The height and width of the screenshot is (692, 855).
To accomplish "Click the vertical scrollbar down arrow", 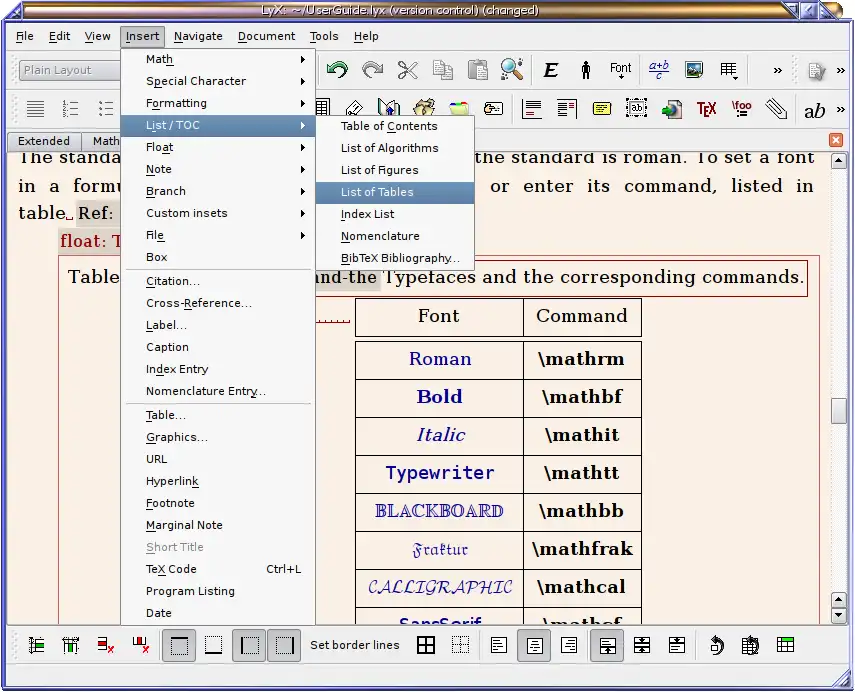I will click(x=839, y=616).
